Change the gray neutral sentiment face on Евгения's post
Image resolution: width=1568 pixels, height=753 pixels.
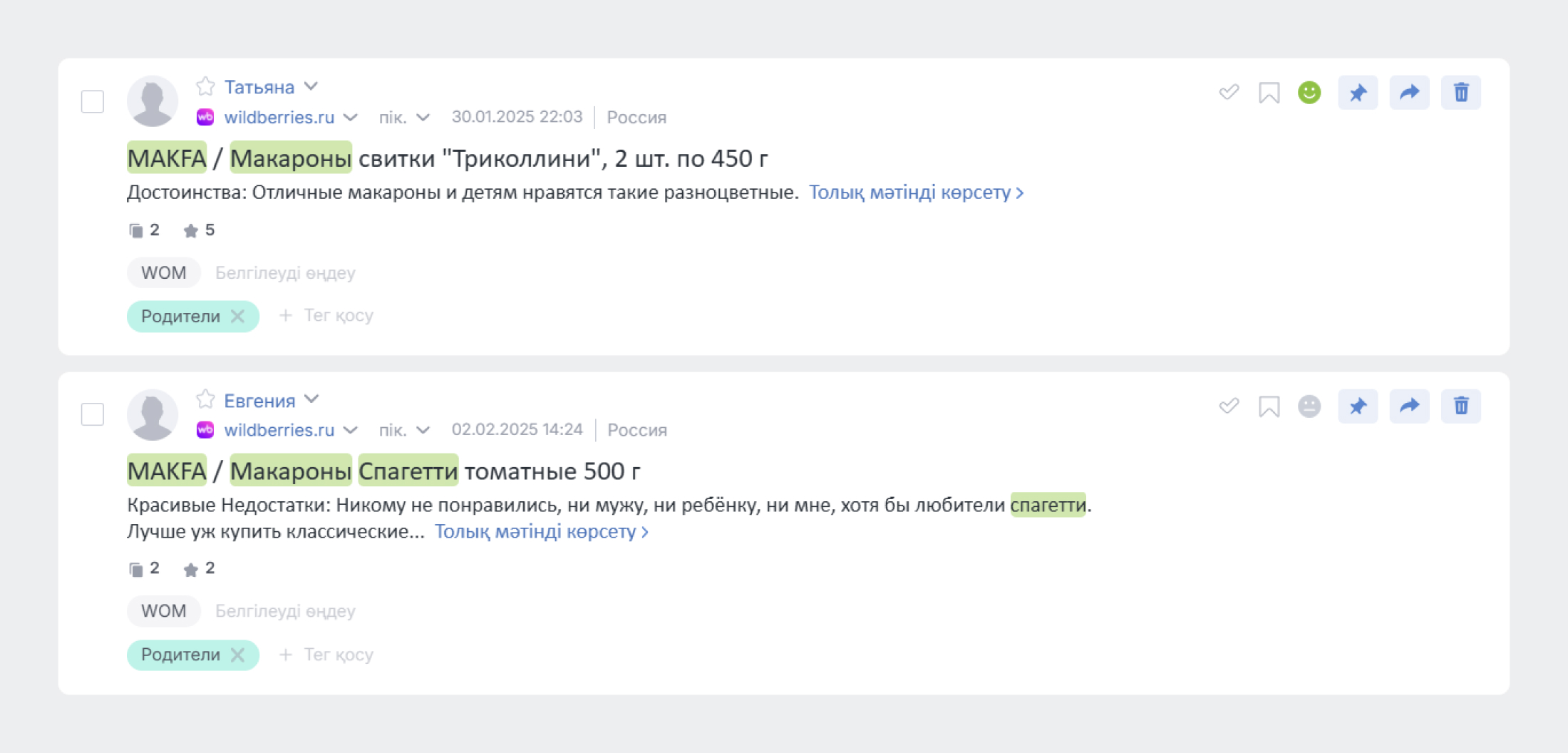coord(1309,406)
